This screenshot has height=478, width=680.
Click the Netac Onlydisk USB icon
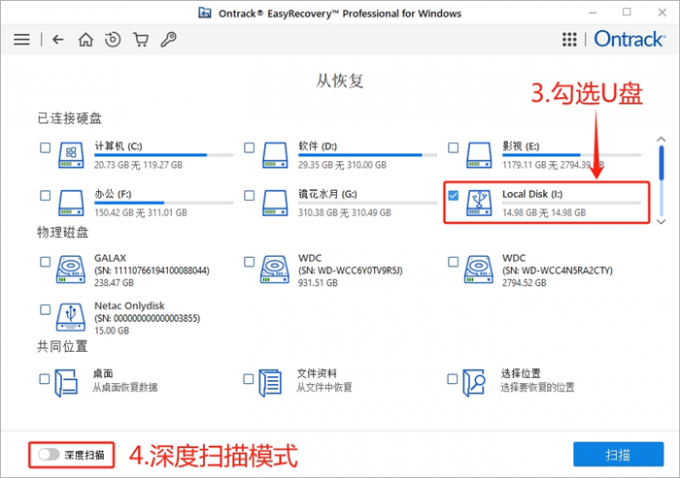pyautogui.click(x=70, y=317)
